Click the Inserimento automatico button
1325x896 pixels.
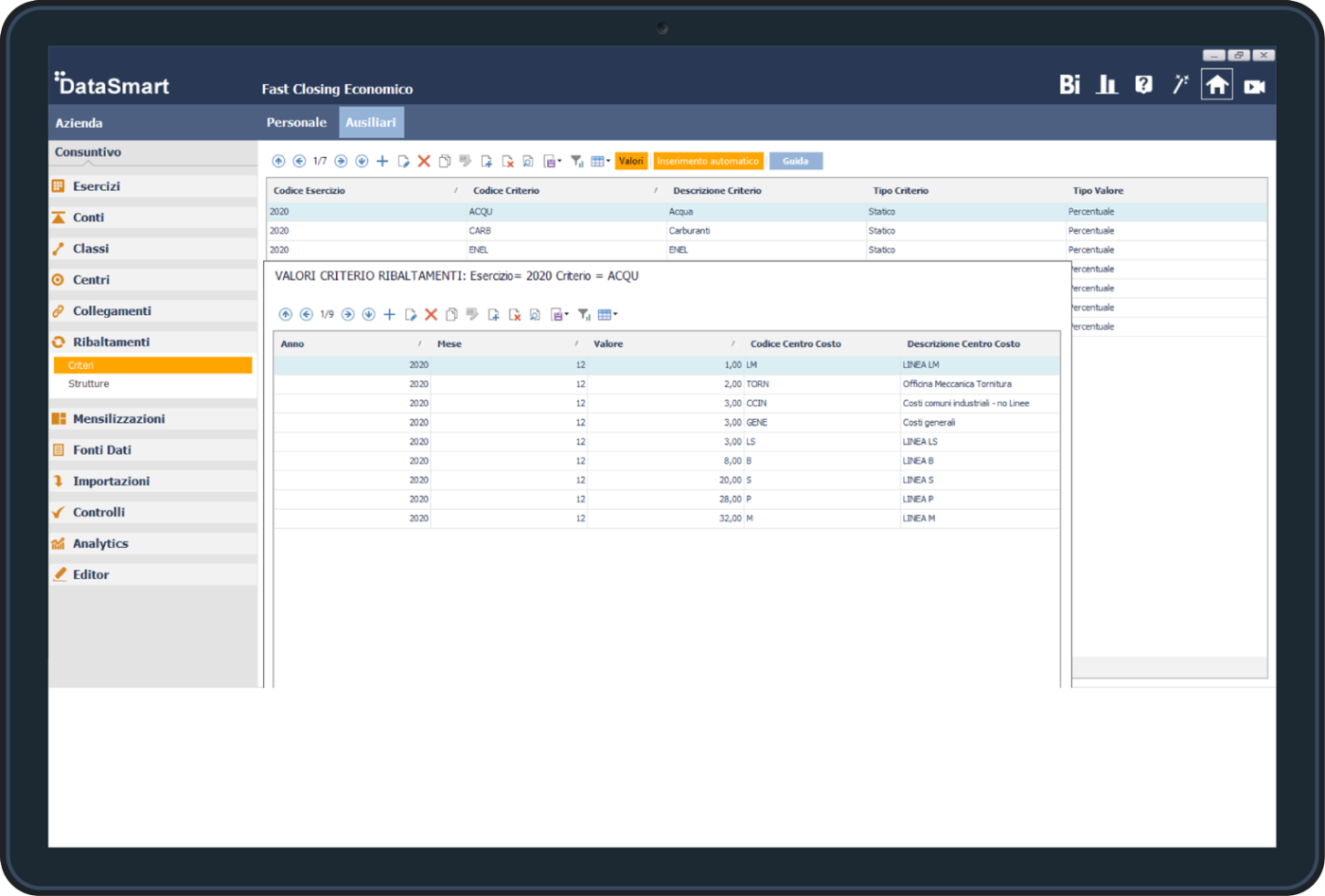point(708,161)
